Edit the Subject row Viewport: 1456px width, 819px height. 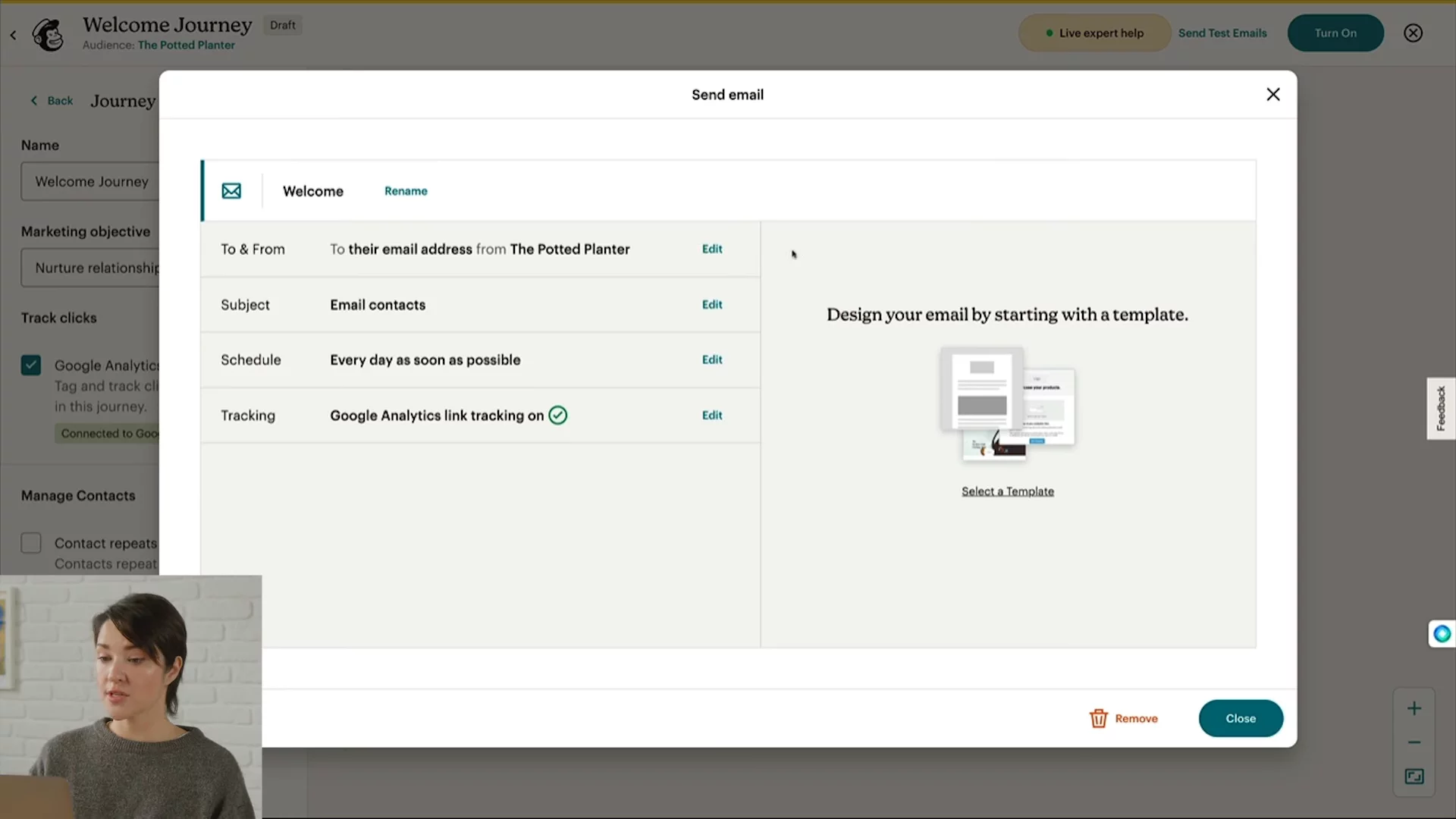coord(711,304)
